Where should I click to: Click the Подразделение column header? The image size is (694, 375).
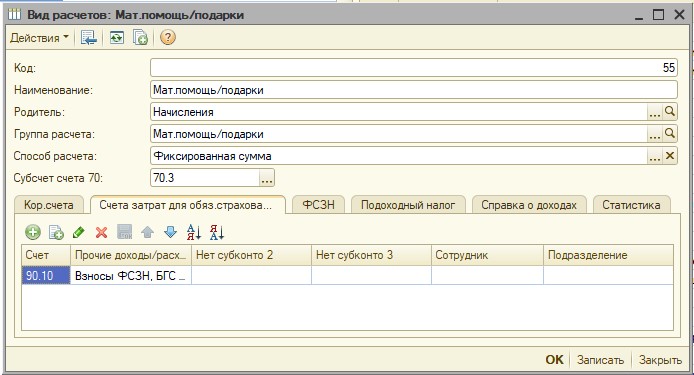[609, 255]
